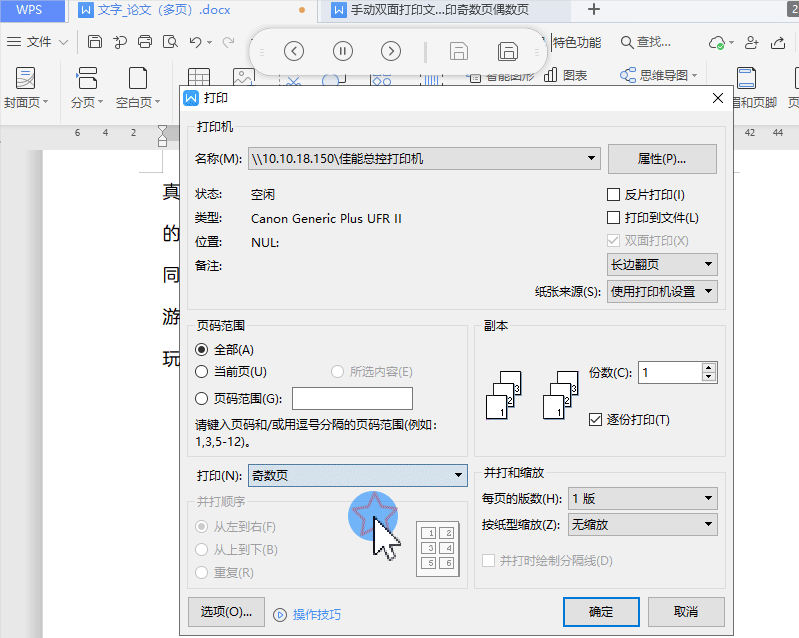Expand the printer 名称 dropdown

point(592,158)
